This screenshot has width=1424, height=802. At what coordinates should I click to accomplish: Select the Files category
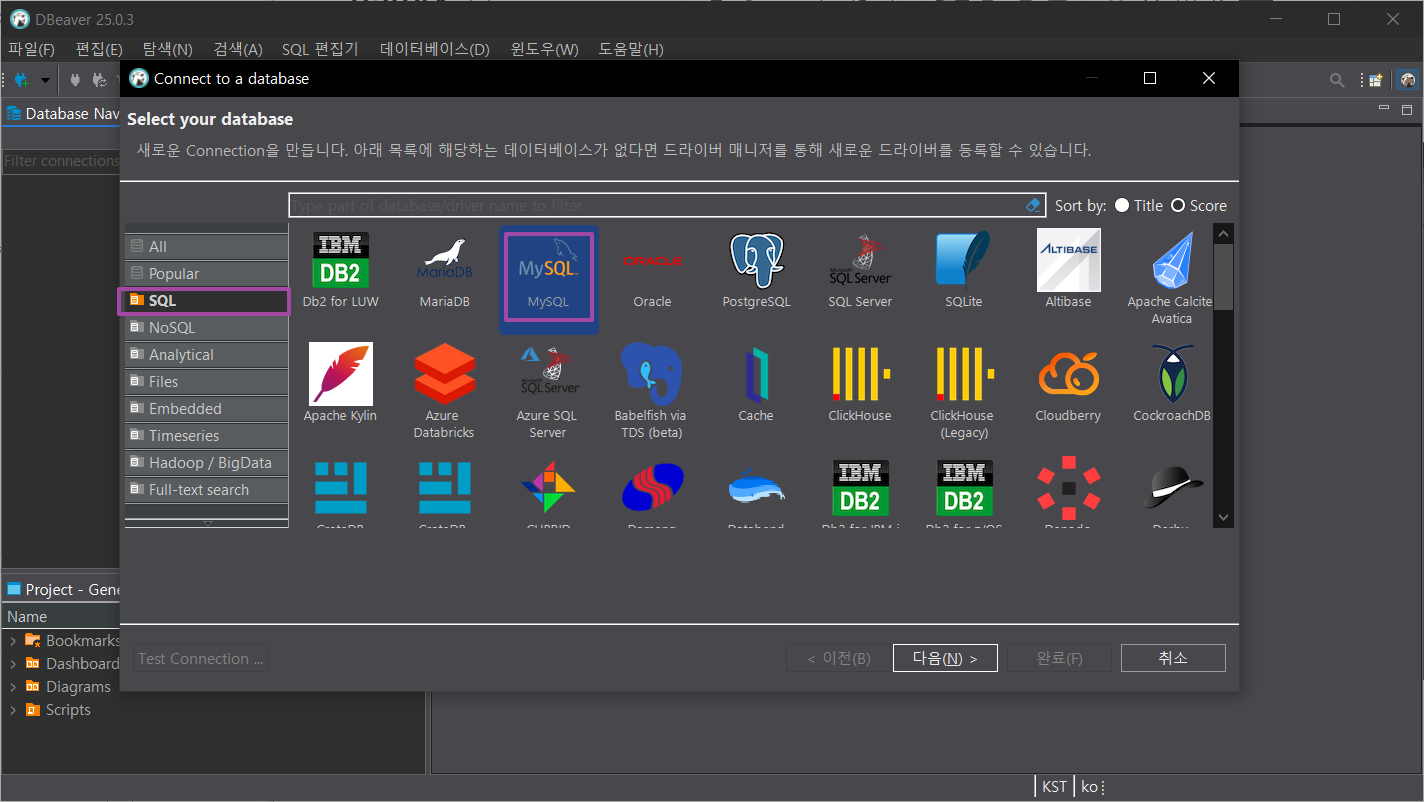point(207,381)
